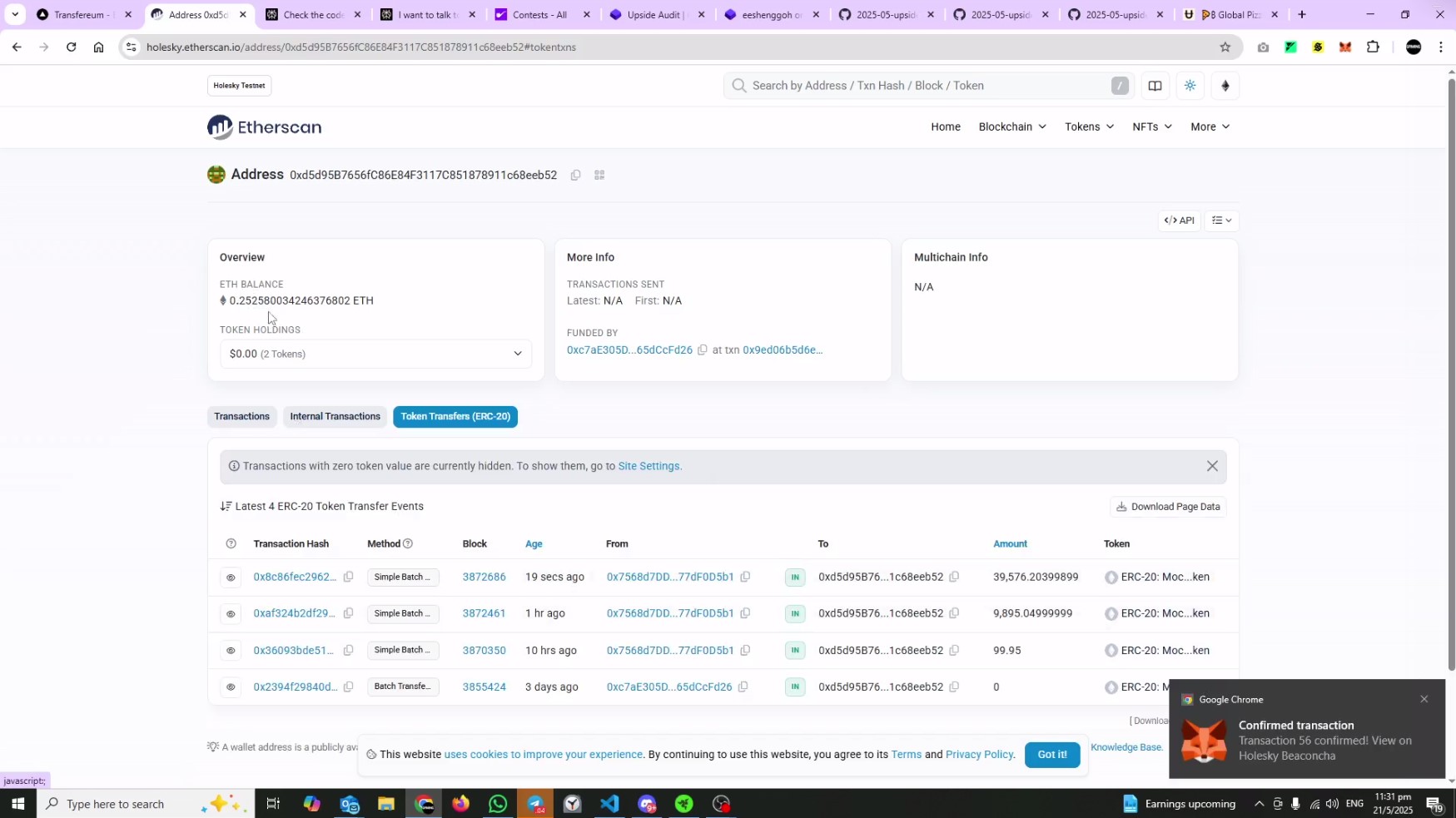Image resolution: width=1456 pixels, height=818 pixels.
Task: Toggle sort order icon beside Latest 4 ERC-20 events
Action: pyautogui.click(x=226, y=507)
